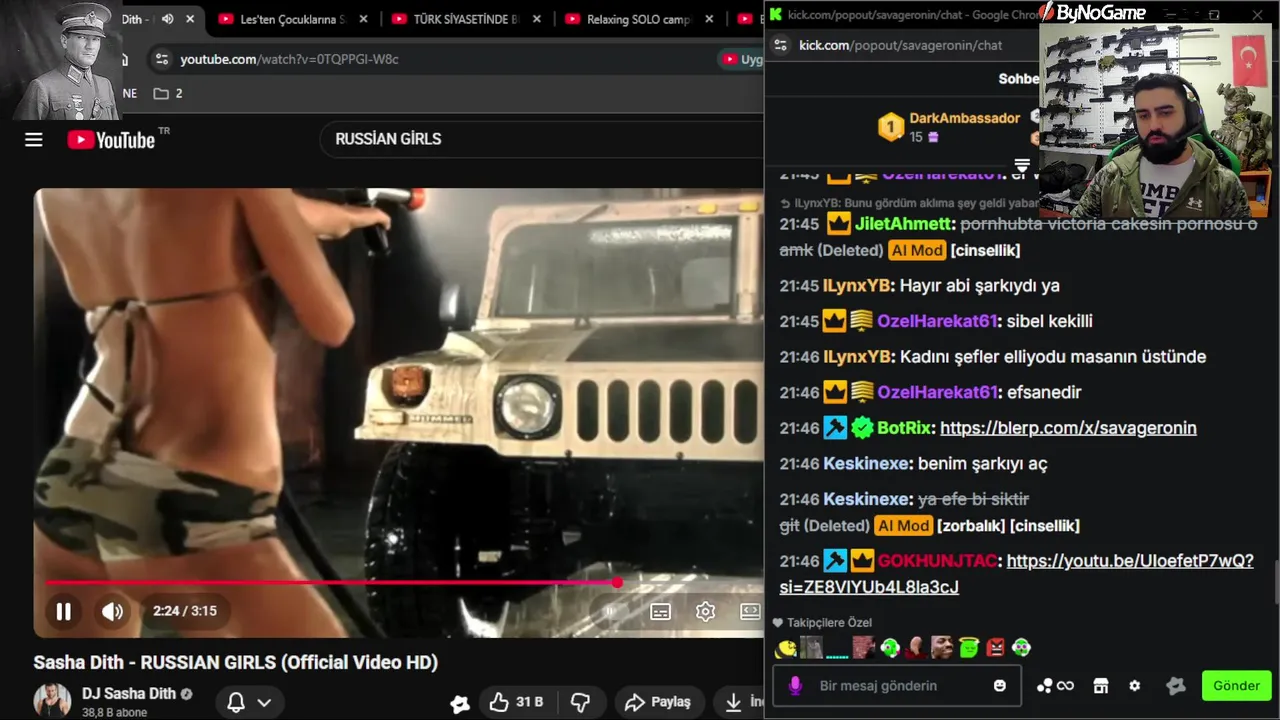Mute the YouTube player volume
Viewport: 1280px width, 720px height.
pyautogui.click(x=112, y=611)
